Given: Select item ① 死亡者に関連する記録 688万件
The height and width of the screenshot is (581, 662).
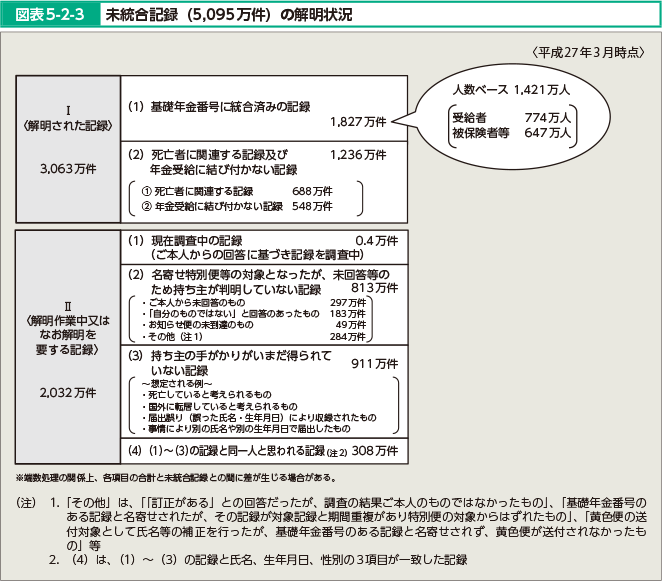Looking at the screenshot, I should [x=238, y=191].
